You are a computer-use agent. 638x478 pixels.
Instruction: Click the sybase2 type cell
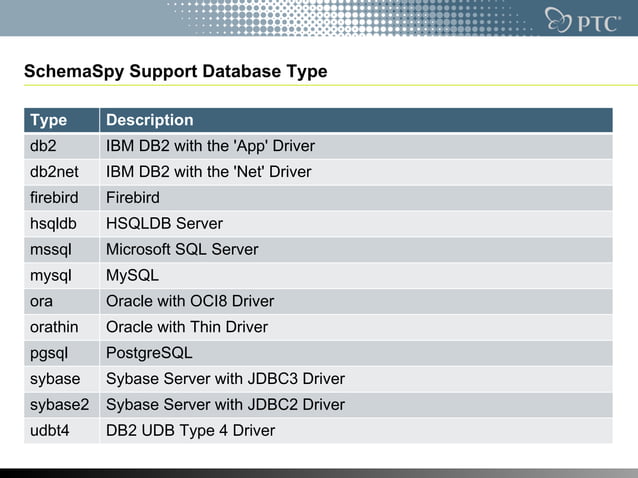click(x=59, y=405)
